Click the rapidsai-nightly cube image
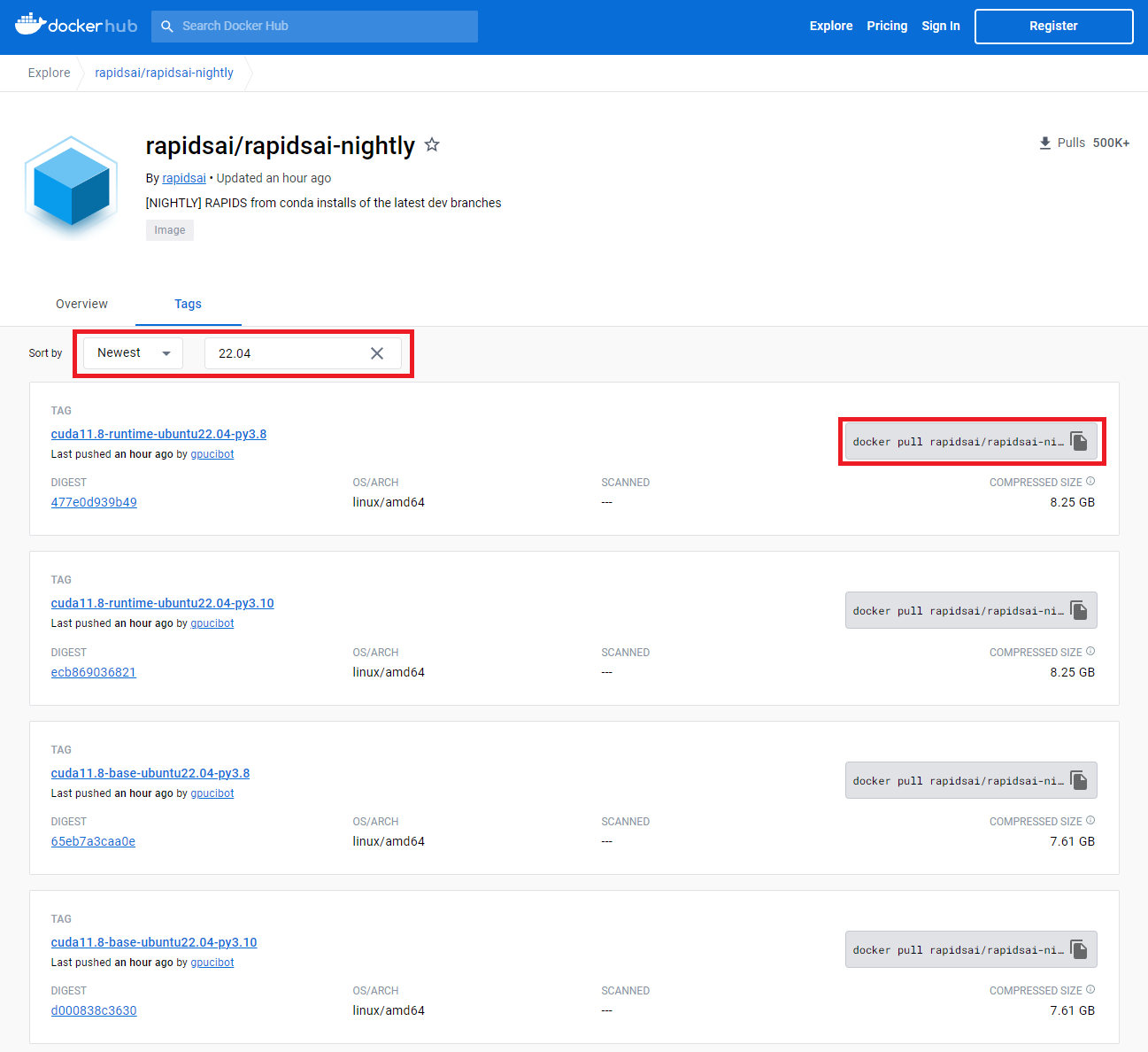 point(72,188)
